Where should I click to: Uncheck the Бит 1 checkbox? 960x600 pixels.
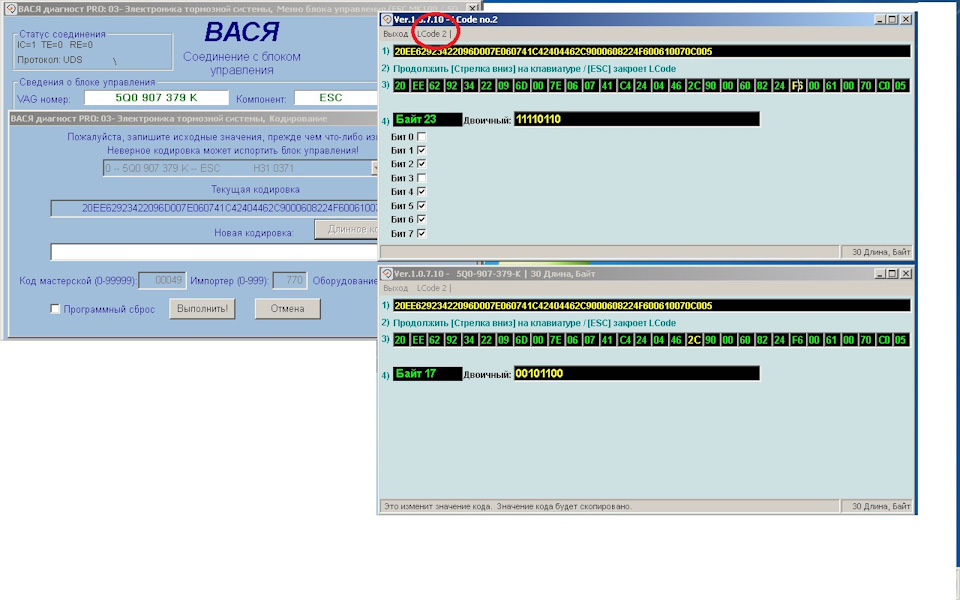point(421,150)
